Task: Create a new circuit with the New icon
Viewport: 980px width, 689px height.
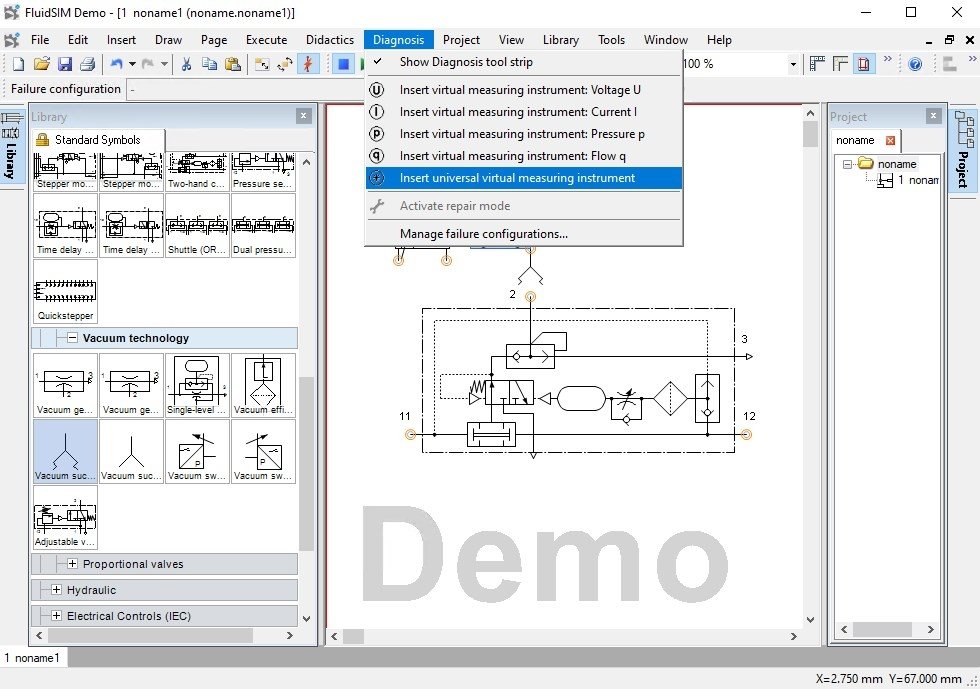Action: [x=19, y=64]
